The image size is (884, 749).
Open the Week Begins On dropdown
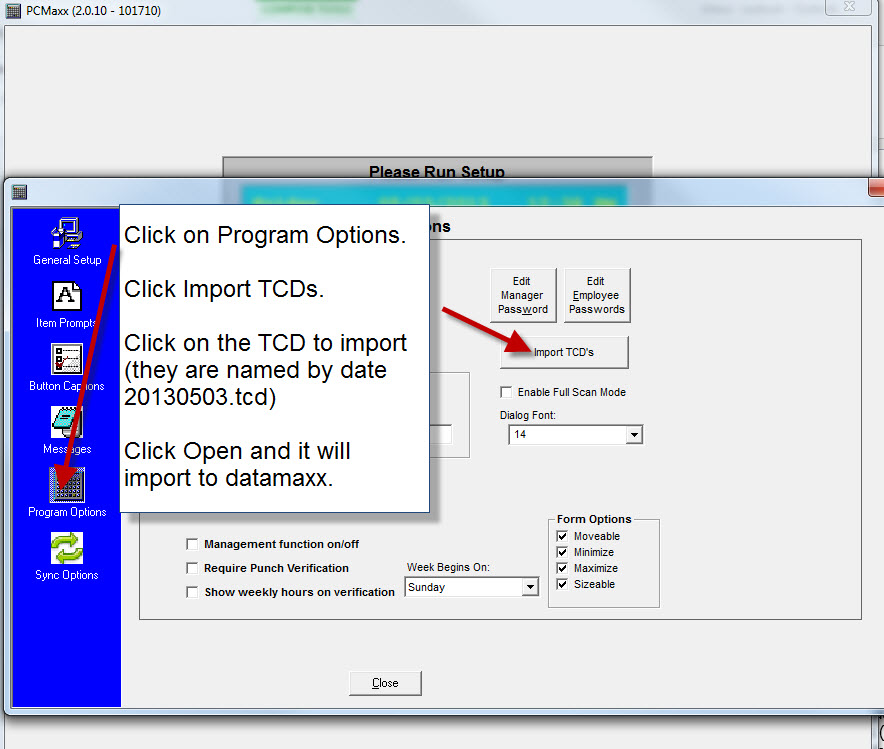529,587
